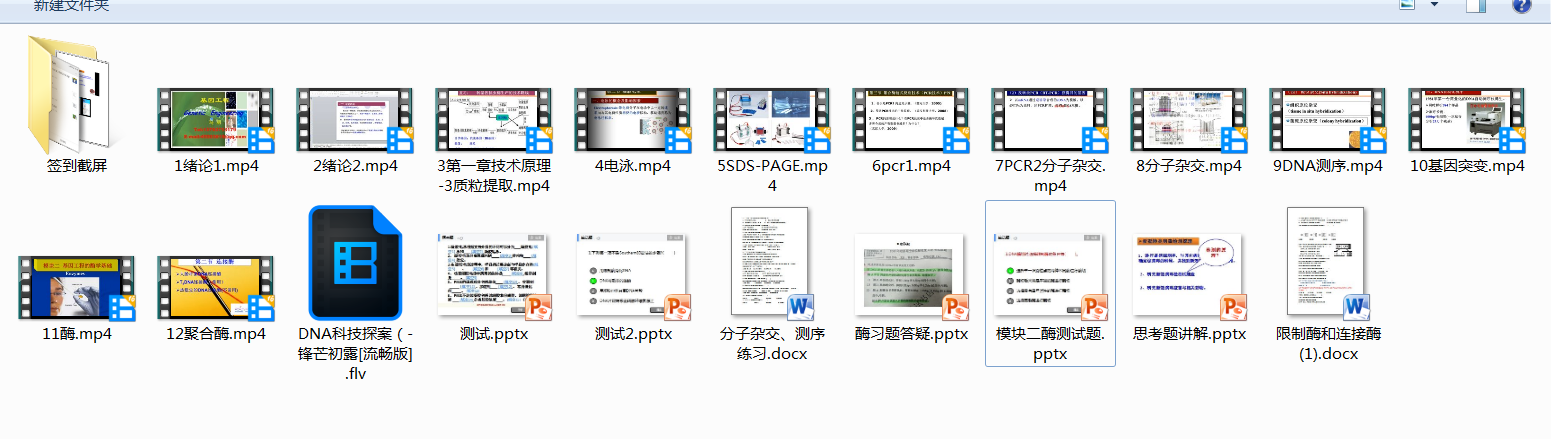Select 分子杂交、测序练习.docx document
Viewport: 1552px width, 439px height.
pos(772,263)
